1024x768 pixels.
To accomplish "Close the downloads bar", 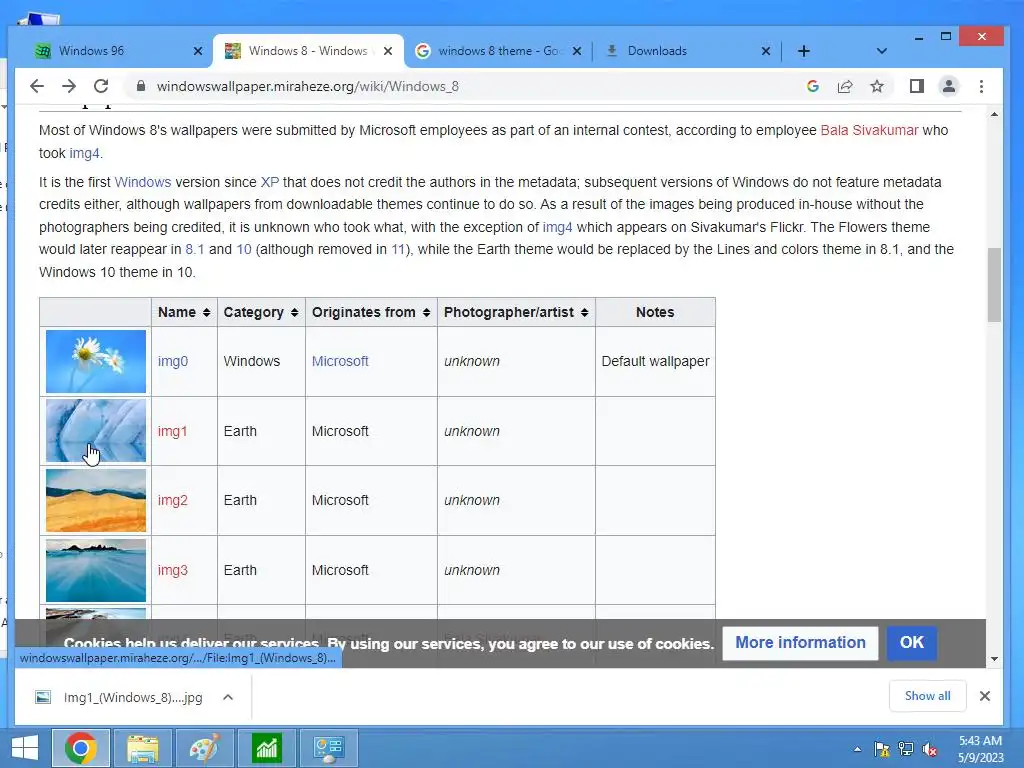I will click(x=985, y=696).
